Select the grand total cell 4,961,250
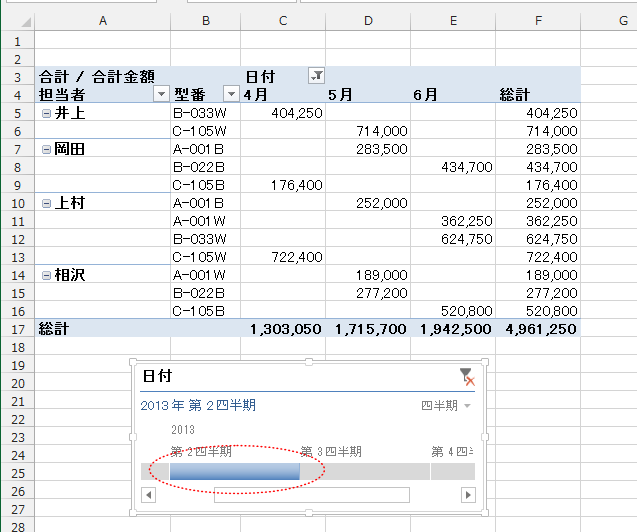The height and width of the screenshot is (532, 637). tap(539, 328)
